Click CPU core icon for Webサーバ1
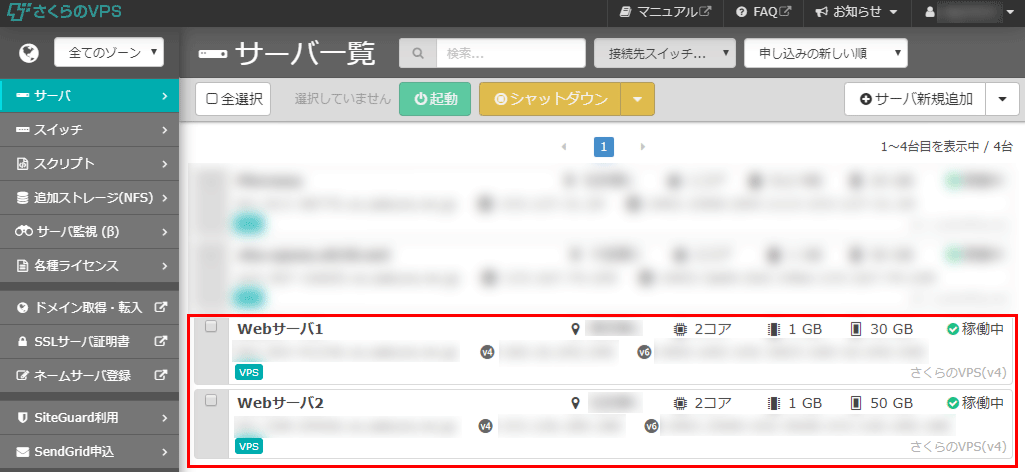 point(681,329)
